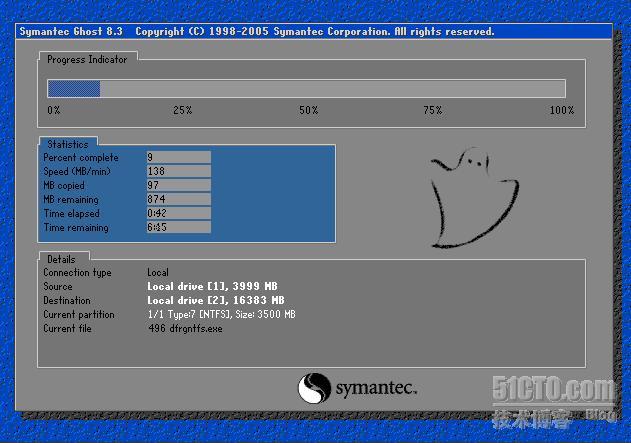Click the Time remaining label
Image resolution: width=631 pixels, height=443 pixels.
pyautogui.click(x=76, y=228)
